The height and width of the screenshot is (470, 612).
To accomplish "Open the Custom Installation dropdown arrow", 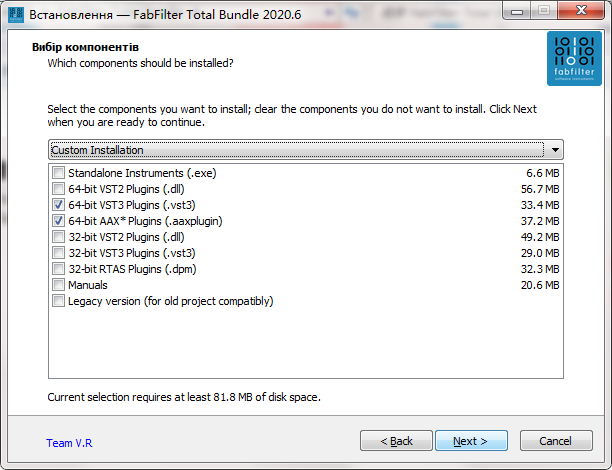I will (555, 150).
